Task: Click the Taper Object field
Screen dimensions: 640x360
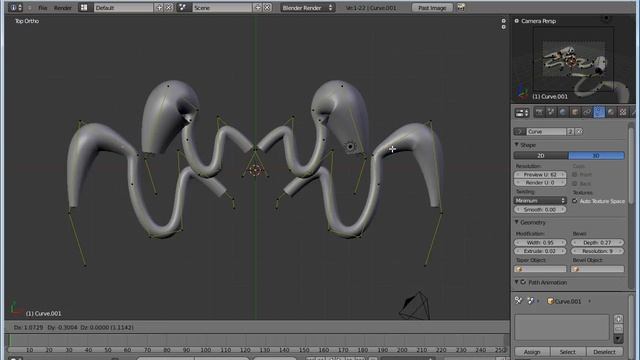Action: tap(540, 269)
